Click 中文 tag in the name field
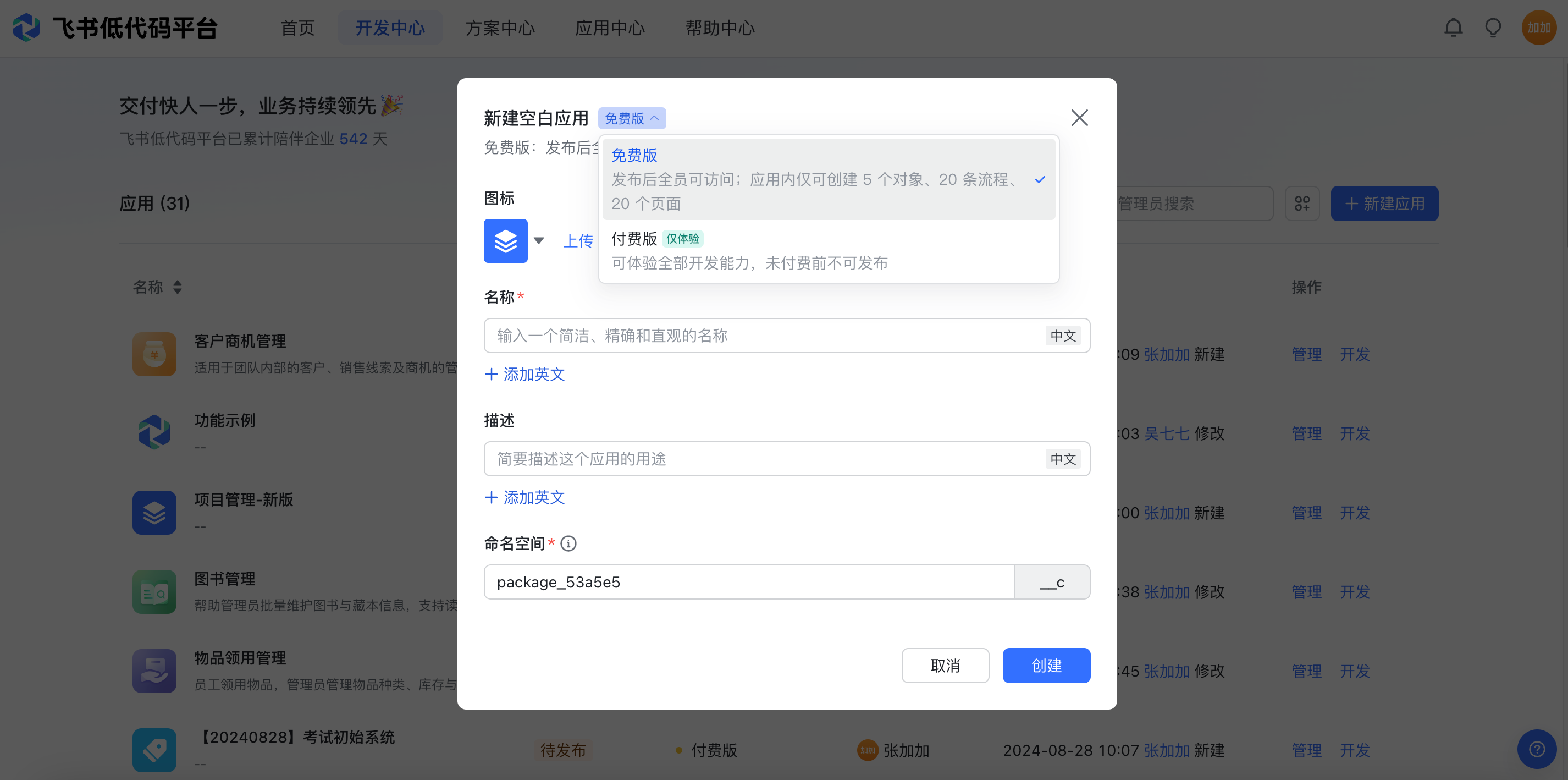Image resolution: width=1568 pixels, height=780 pixels. [x=1063, y=336]
